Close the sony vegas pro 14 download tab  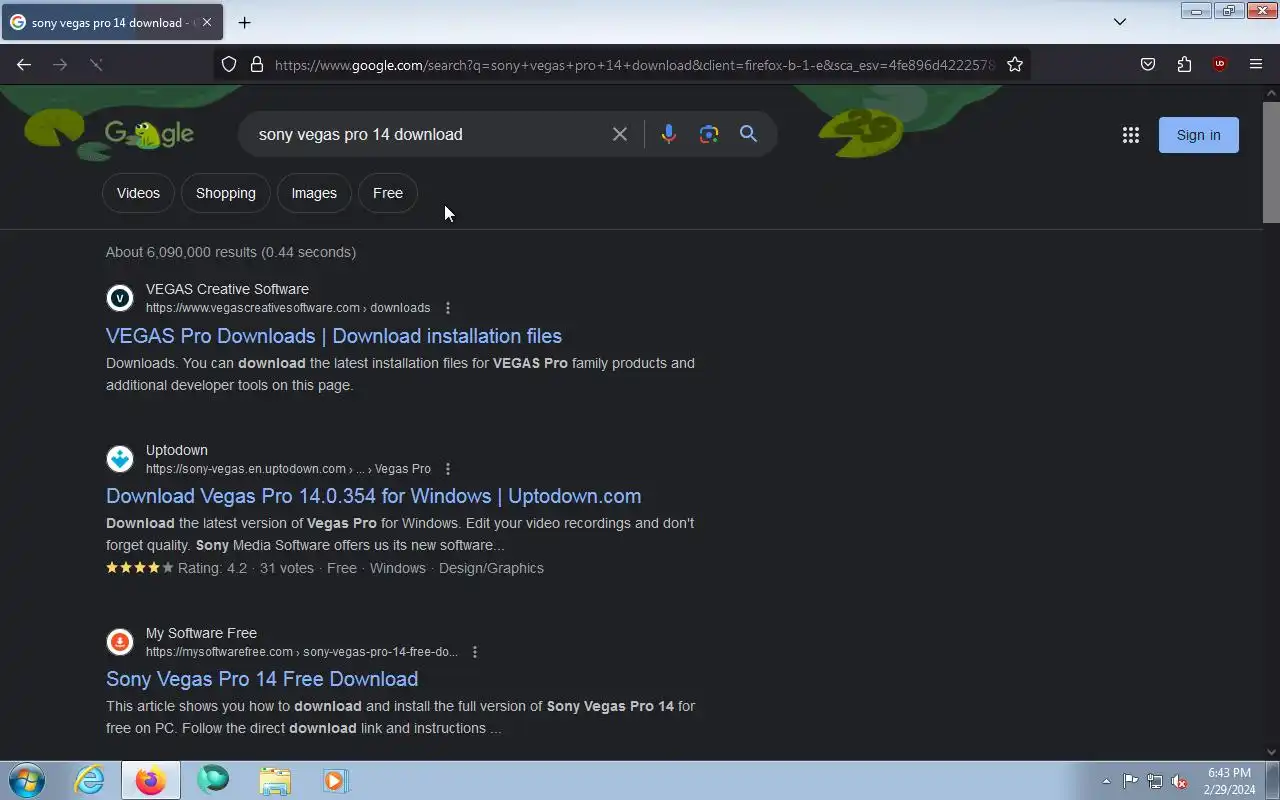pyautogui.click(x=207, y=22)
